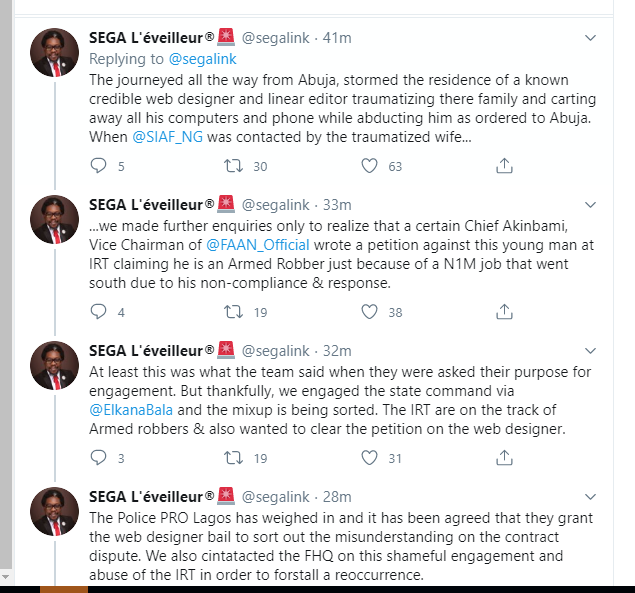635x593 pixels.
Task: Share the tweet posted 33m ago
Action: [504, 312]
